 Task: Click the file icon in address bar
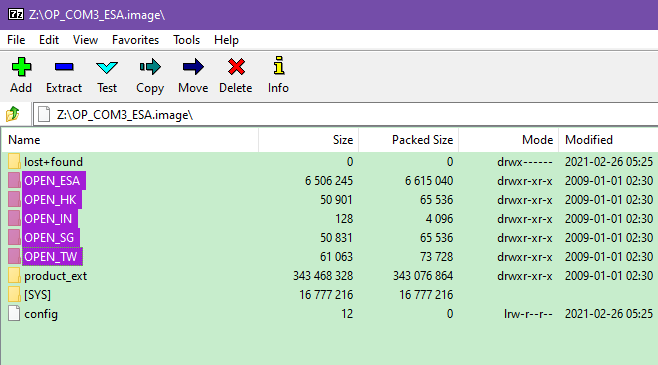[44, 114]
